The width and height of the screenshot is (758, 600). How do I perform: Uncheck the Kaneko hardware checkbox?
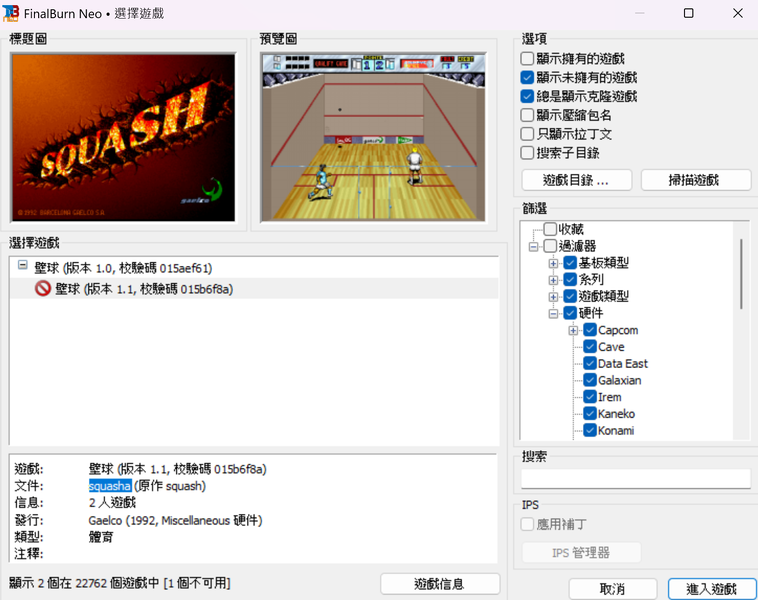tap(590, 413)
